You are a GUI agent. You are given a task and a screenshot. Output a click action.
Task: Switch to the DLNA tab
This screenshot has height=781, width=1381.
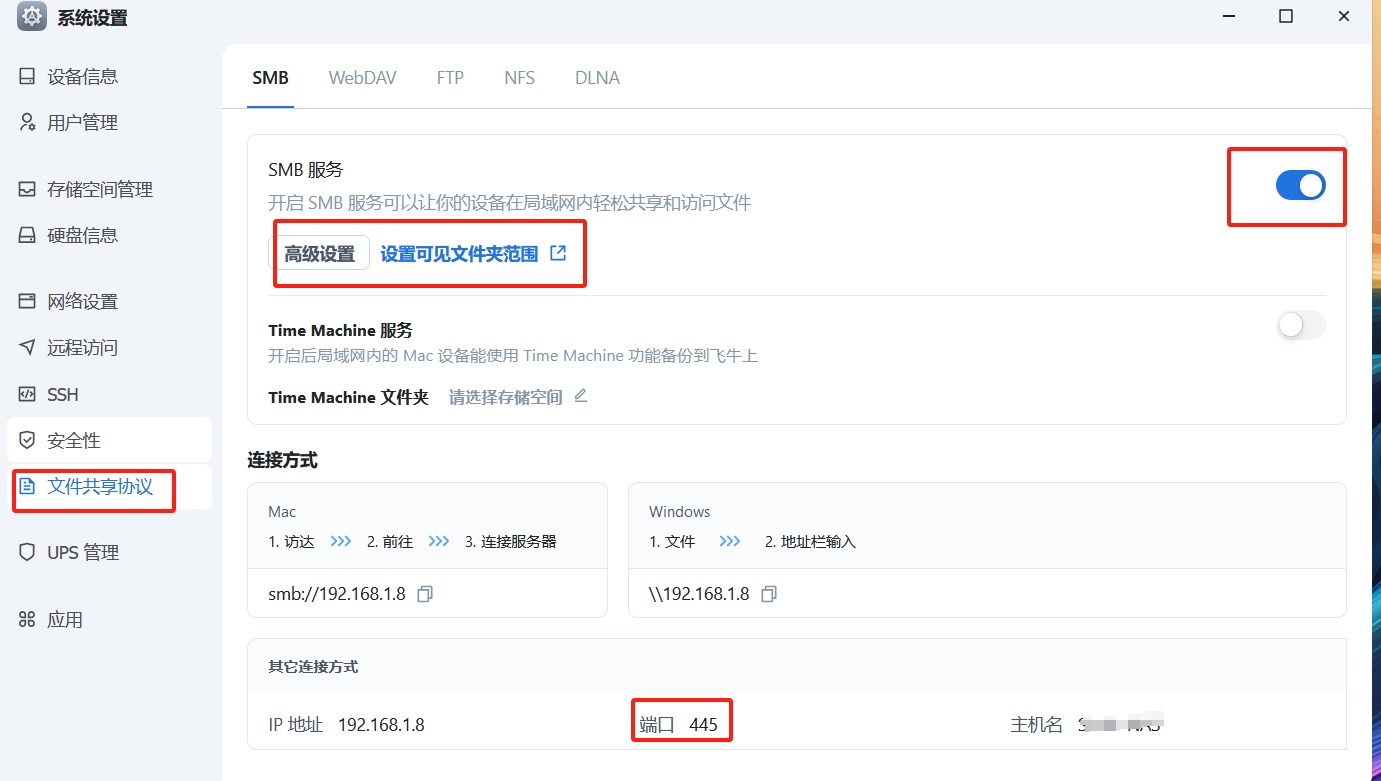(x=597, y=78)
